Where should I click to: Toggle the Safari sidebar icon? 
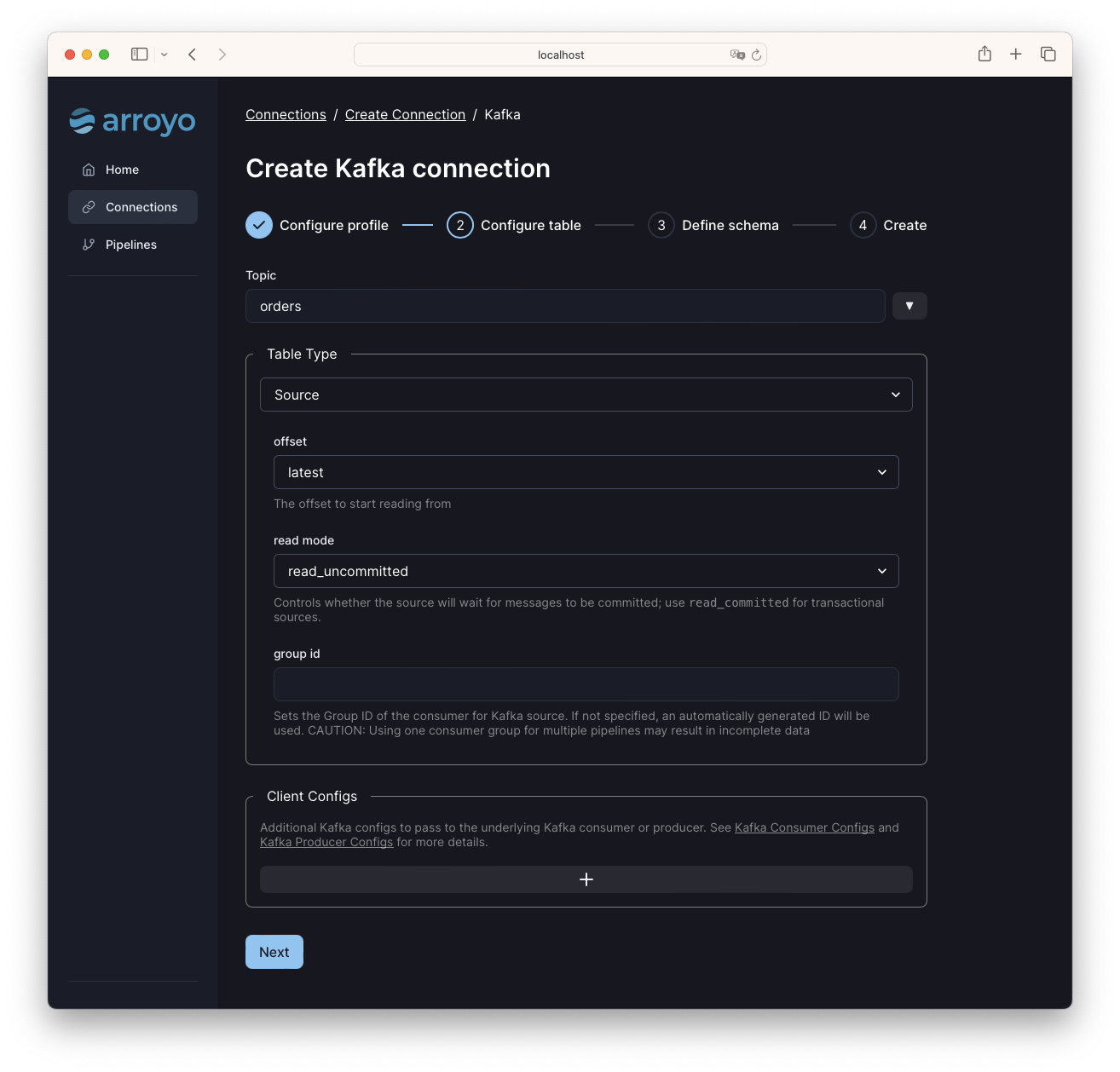138,54
